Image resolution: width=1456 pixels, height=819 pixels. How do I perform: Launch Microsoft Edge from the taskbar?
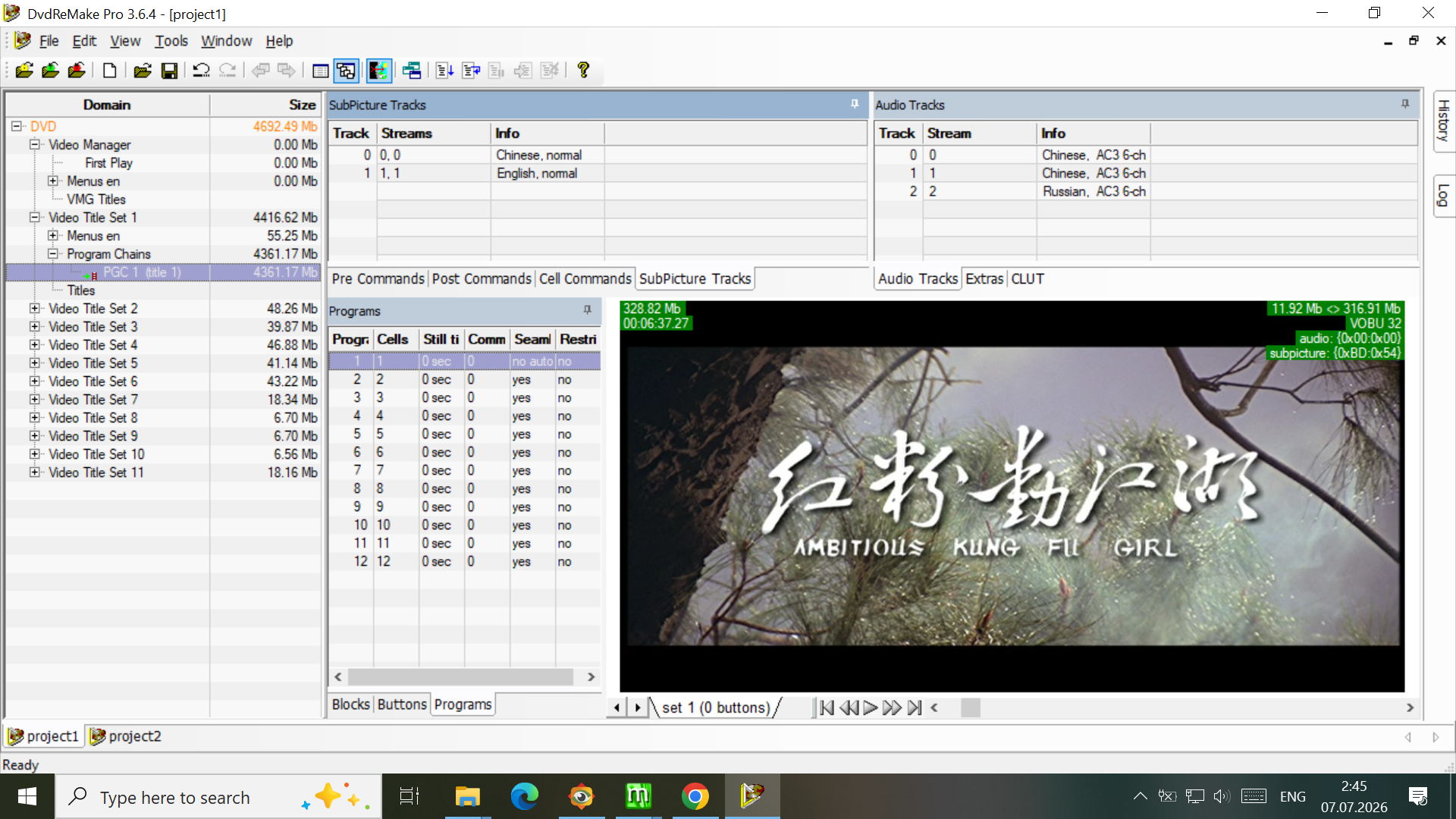coord(525,796)
